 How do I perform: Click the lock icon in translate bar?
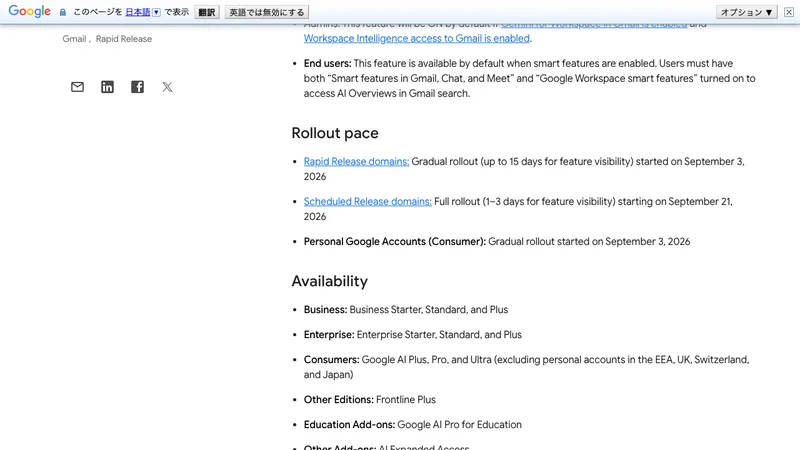[x=63, y=12]
